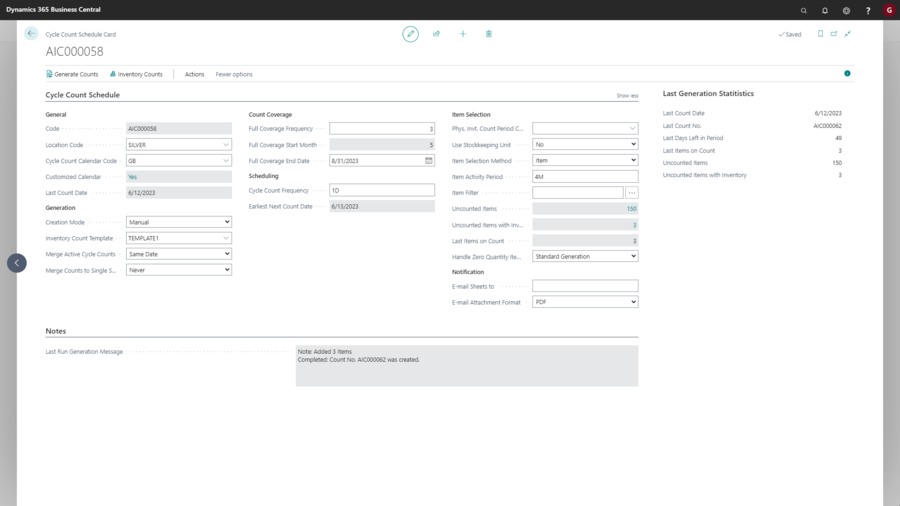The image size is (900, 506).
Task: Click the plus icon for new record
Action: click(463, 34)
